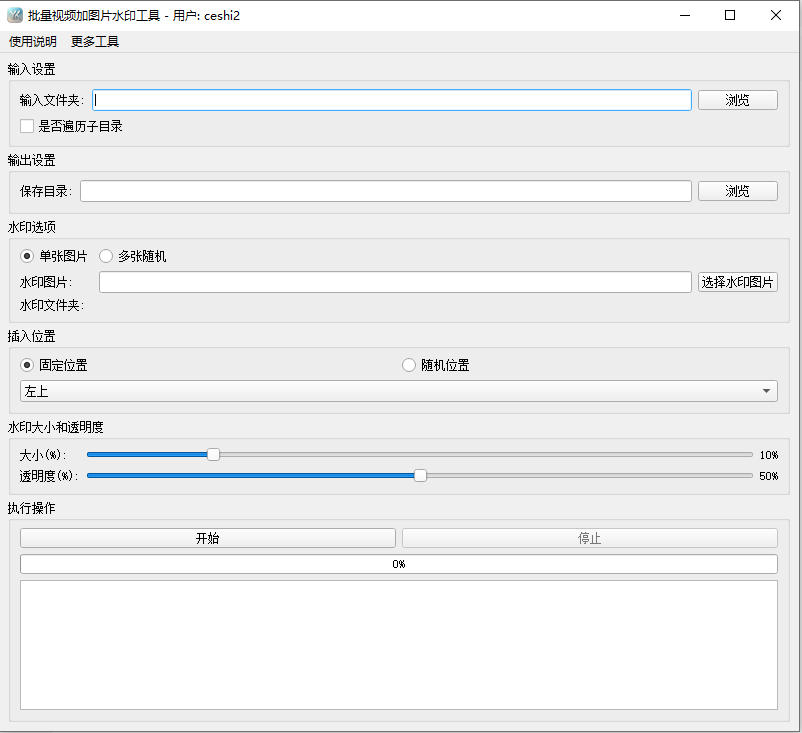The image size is (802, 733).
Task: Enable 是否遍历子目录 checkbox
Action: point(27,126)
